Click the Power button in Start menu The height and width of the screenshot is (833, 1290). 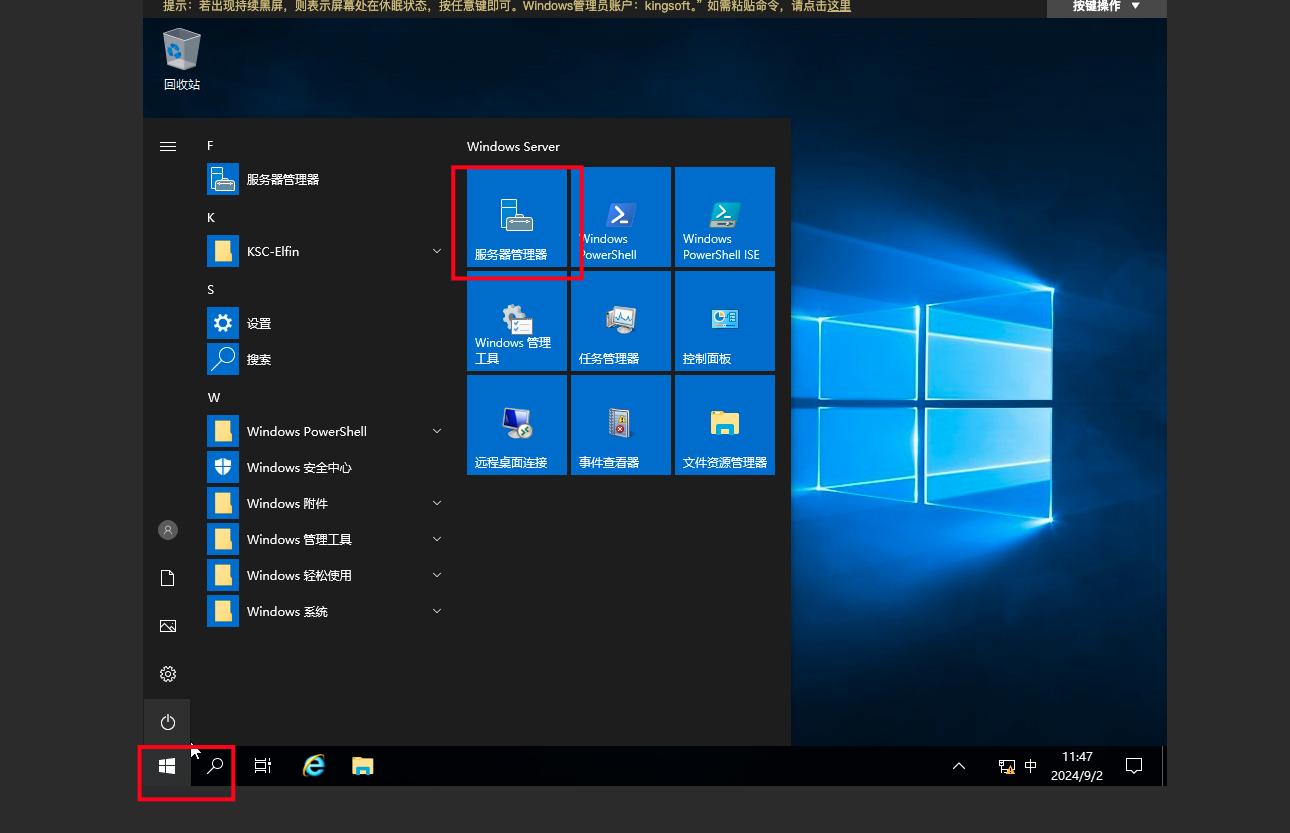tap(168, 722)
